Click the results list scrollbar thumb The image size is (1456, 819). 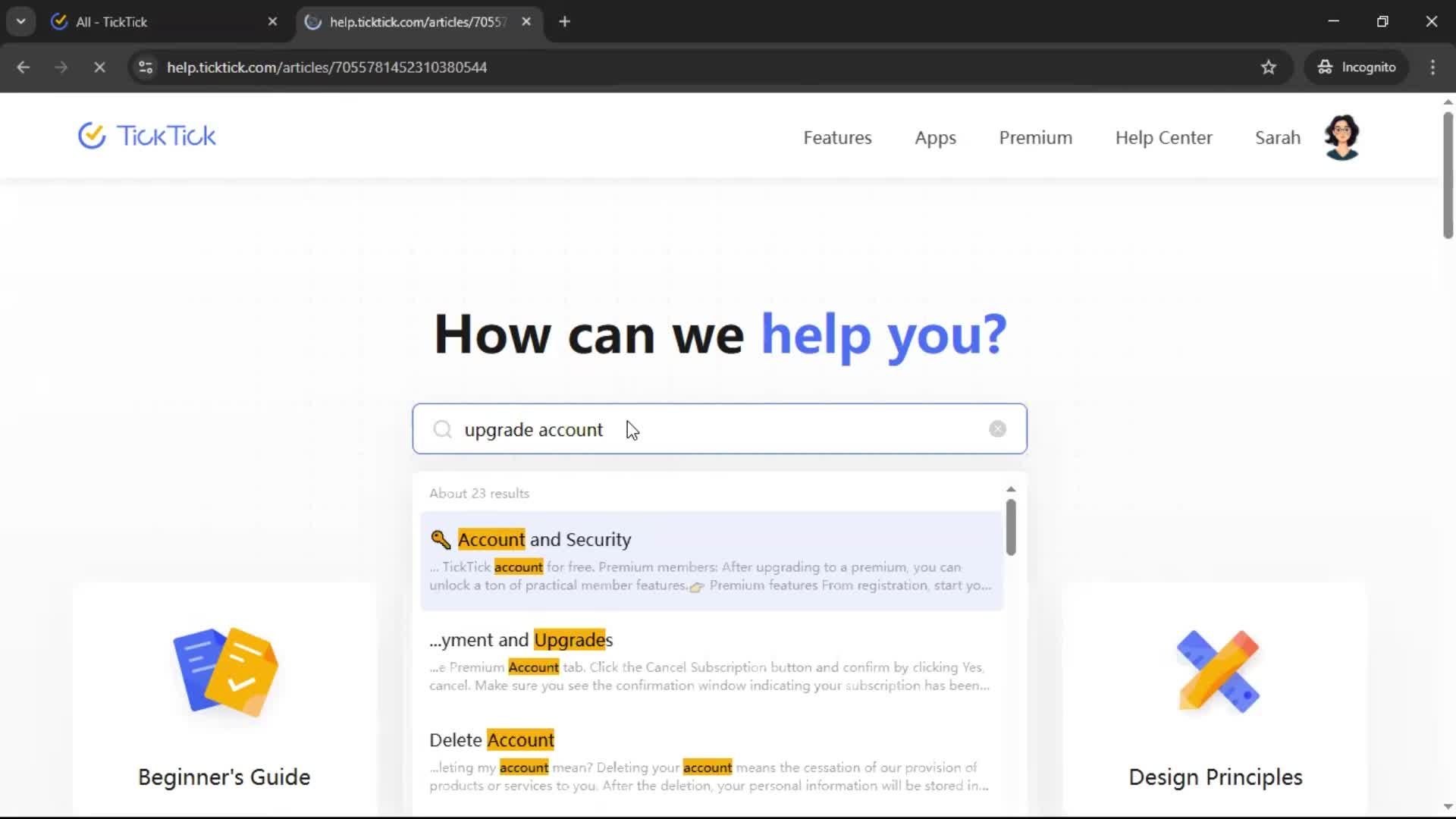click(1011, 527)
